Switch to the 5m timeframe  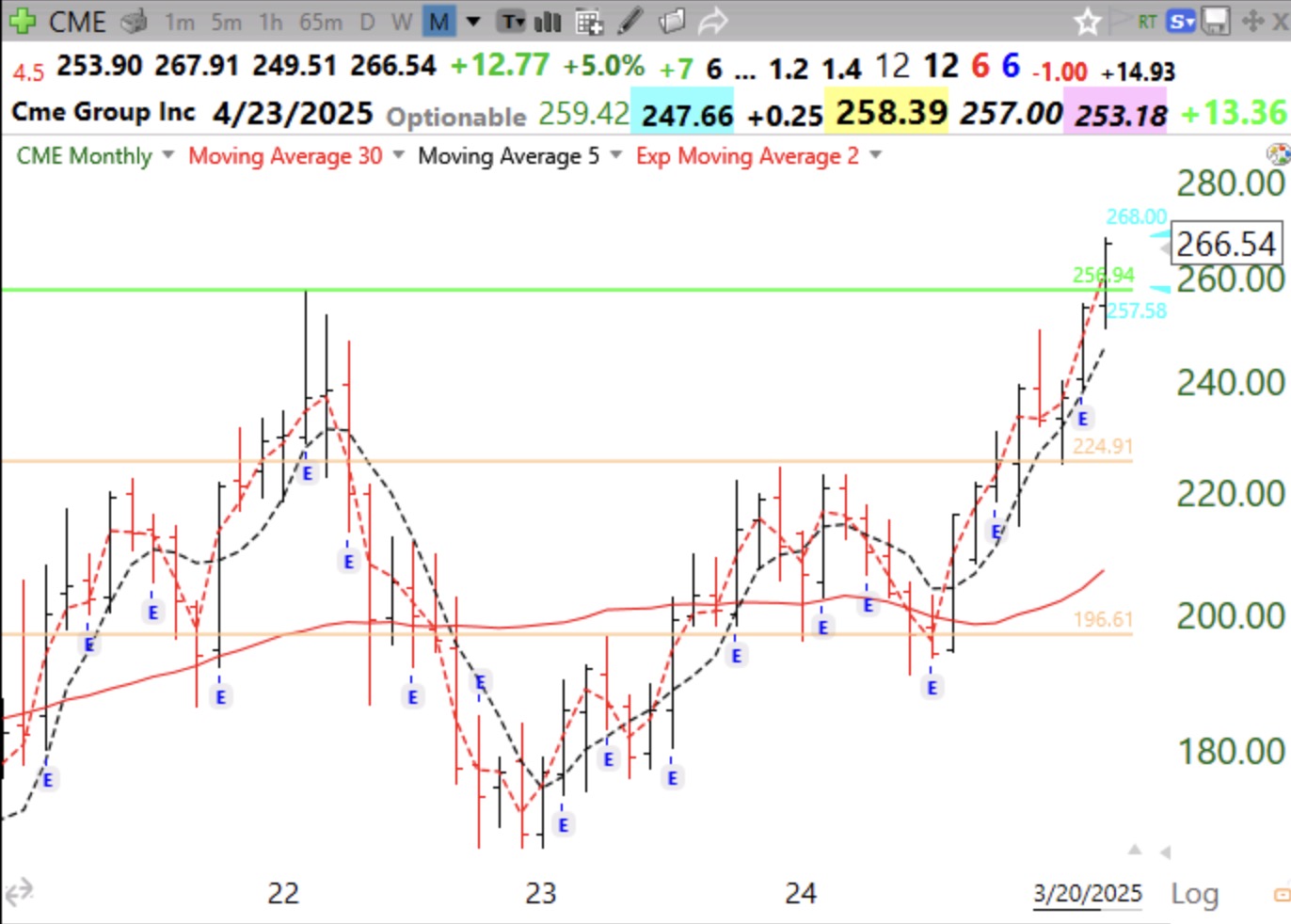click(226, 22)
